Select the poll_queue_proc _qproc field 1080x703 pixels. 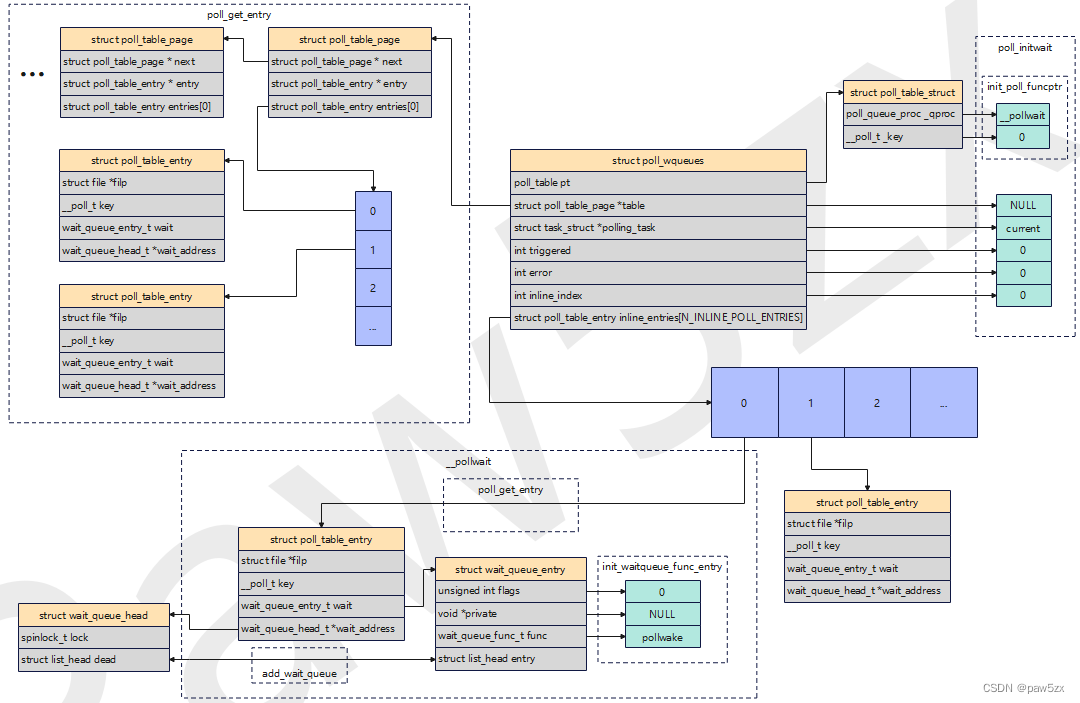click(x=902, y=114)
